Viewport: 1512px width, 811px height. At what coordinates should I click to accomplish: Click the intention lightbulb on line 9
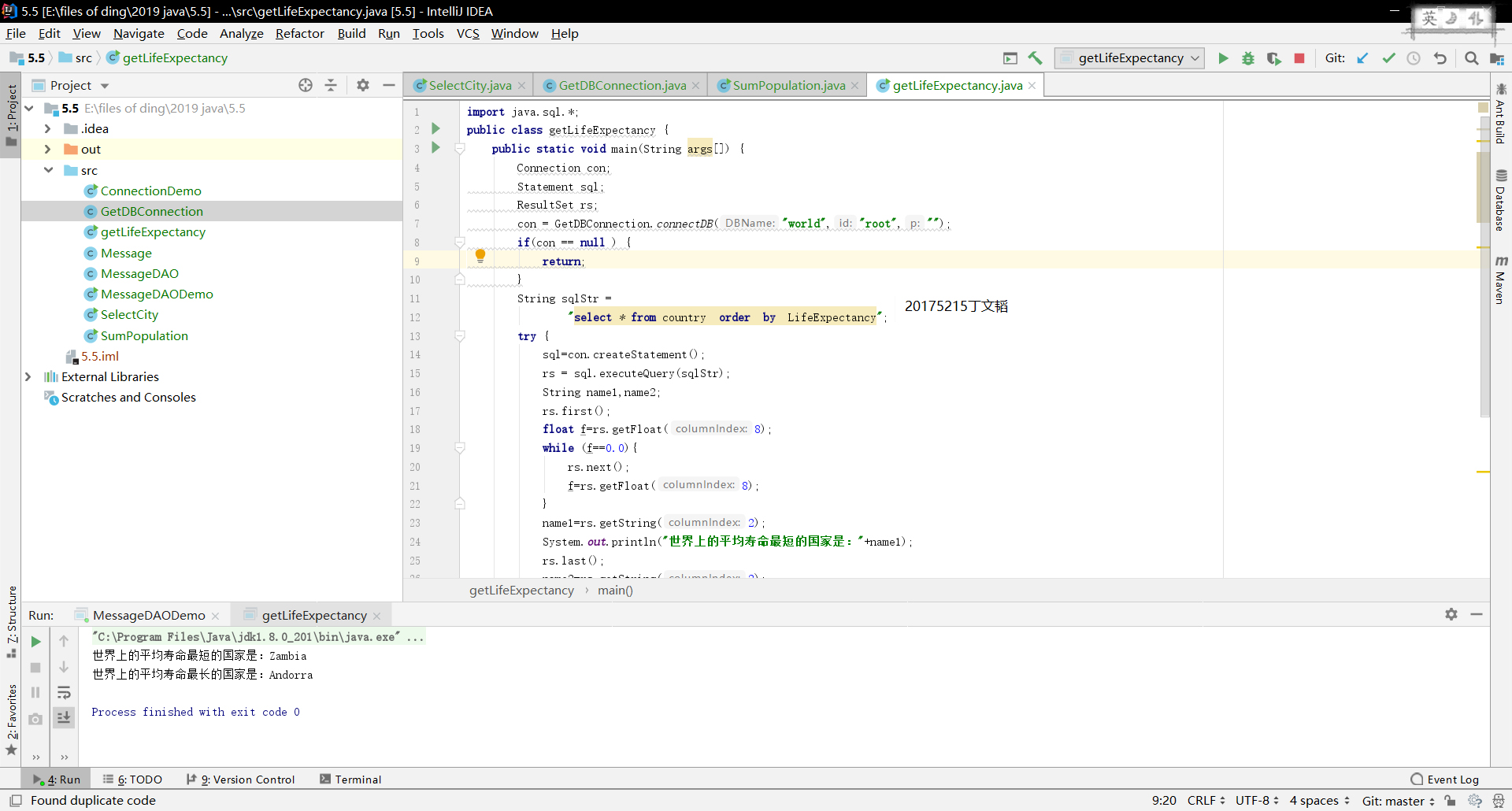click(480, 255)
